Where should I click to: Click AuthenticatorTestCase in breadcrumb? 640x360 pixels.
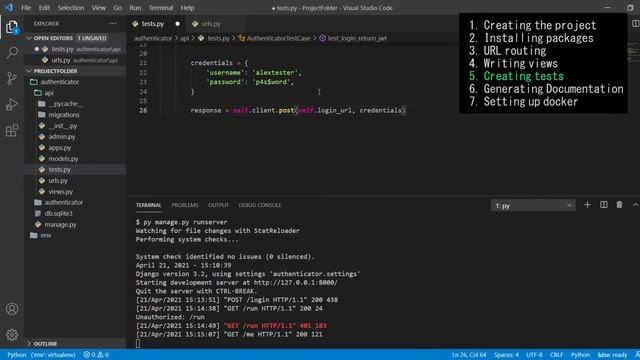pyautogui.click(x=278, y=38)
